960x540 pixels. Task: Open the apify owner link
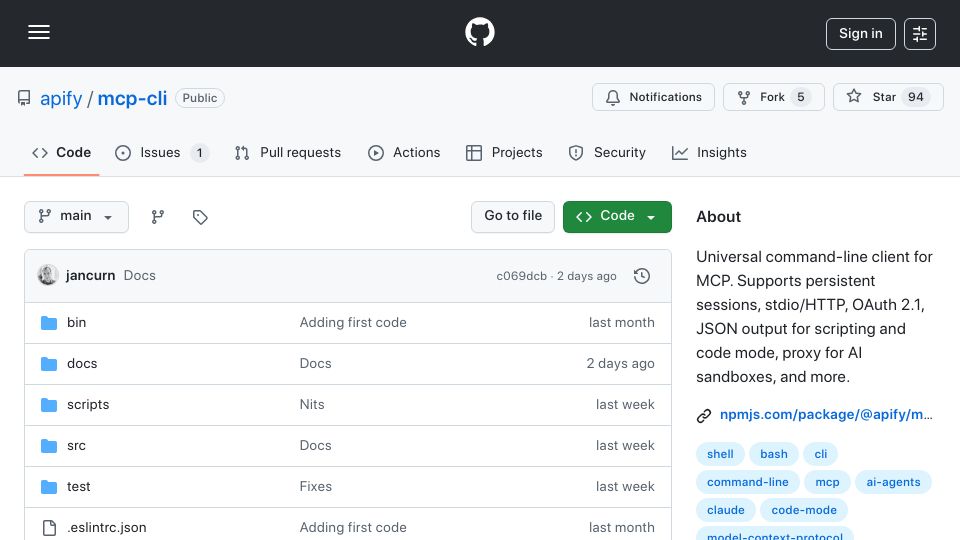(61, 98)
